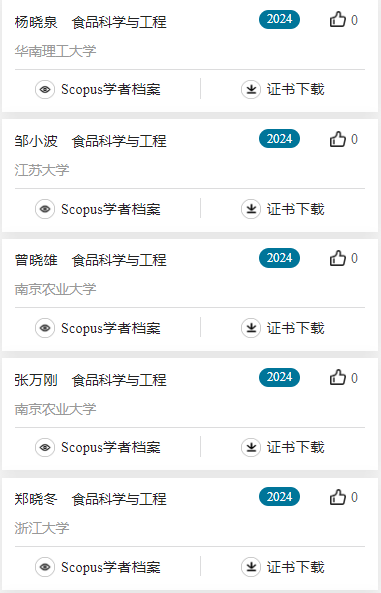The width and height of the screenshot is (381, 593).
Task: Open Scopus学者档案 for 杨晓泉
Action: tap(111, 90)
